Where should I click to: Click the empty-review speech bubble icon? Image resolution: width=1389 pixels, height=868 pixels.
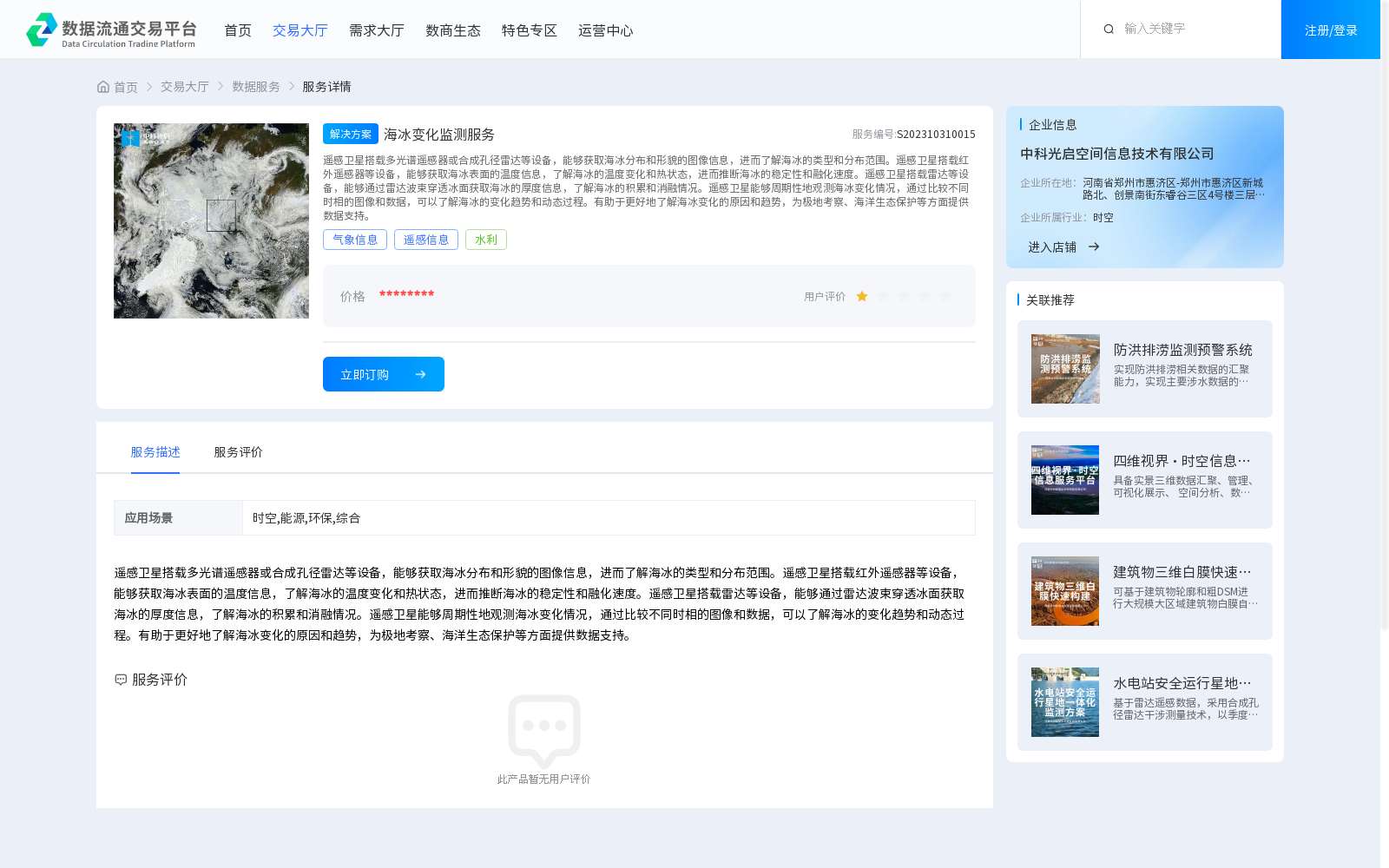click(544, 731)
